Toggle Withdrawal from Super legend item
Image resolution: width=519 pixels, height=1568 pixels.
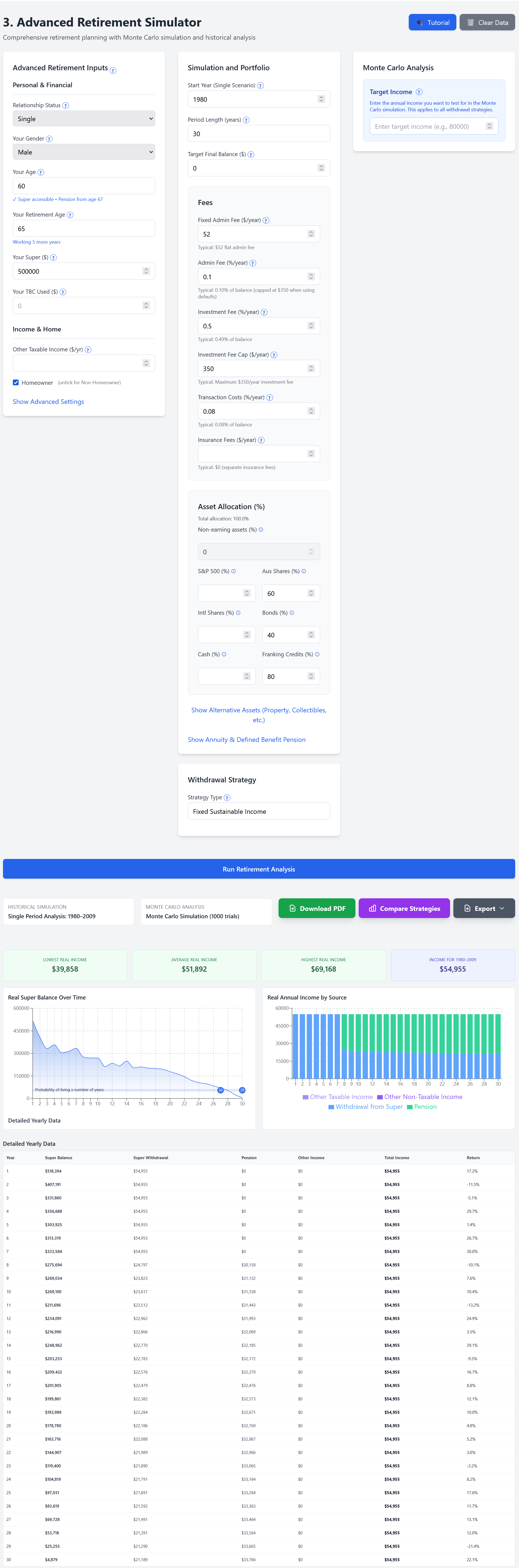pyautogui.click(x=365, y=1107)
